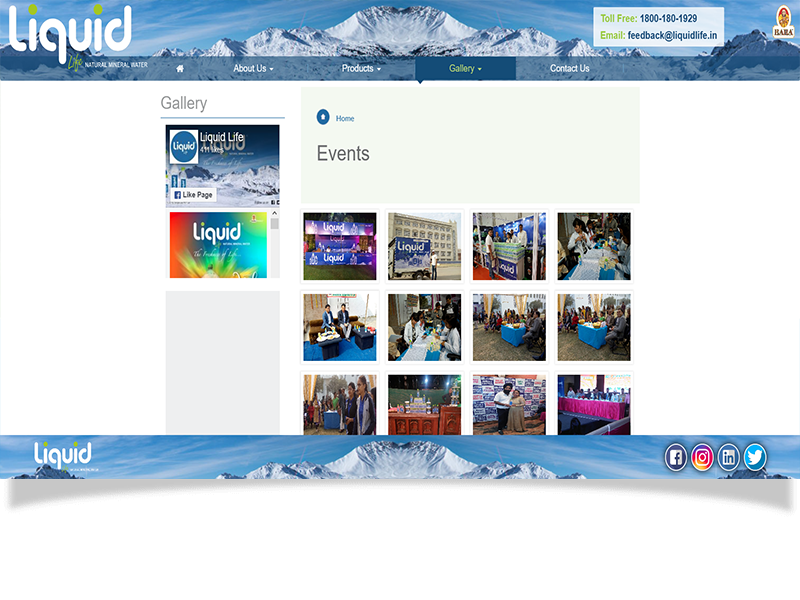The height and width of the screenshot is (600, 800).
Task: Open the Facebook social icon in the footer
Action: 676,457
